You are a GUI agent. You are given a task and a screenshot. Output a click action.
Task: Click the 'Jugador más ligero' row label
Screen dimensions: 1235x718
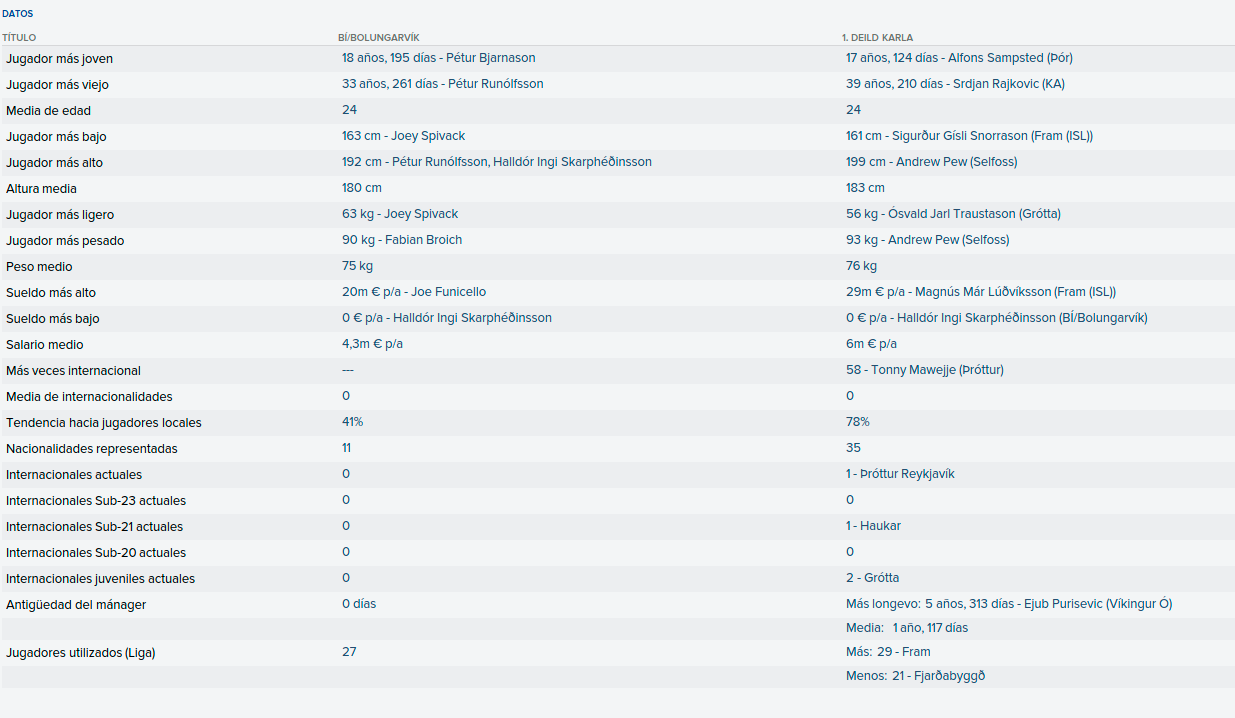(60, 215)
